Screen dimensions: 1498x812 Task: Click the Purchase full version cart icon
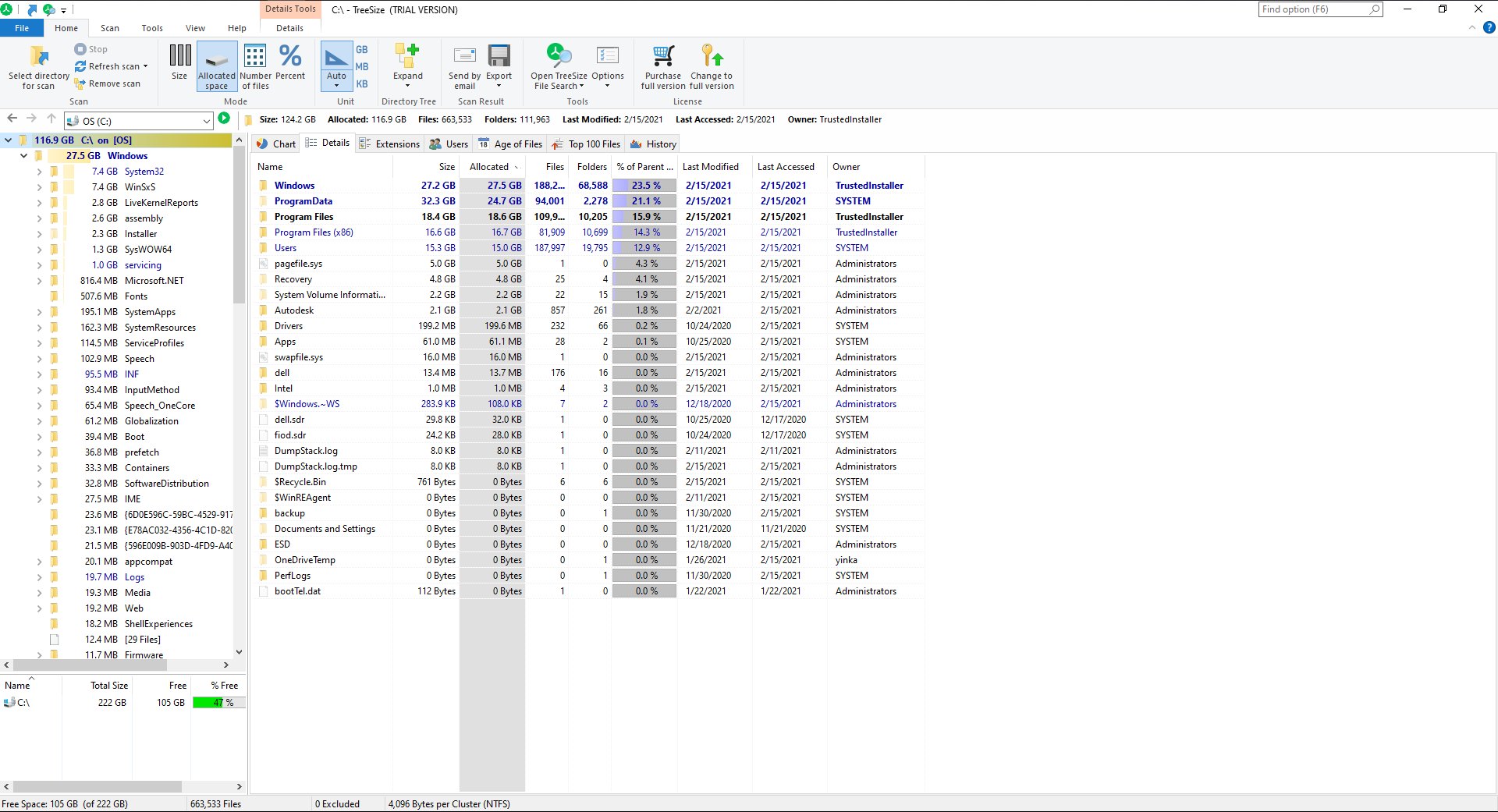(663, 55)
